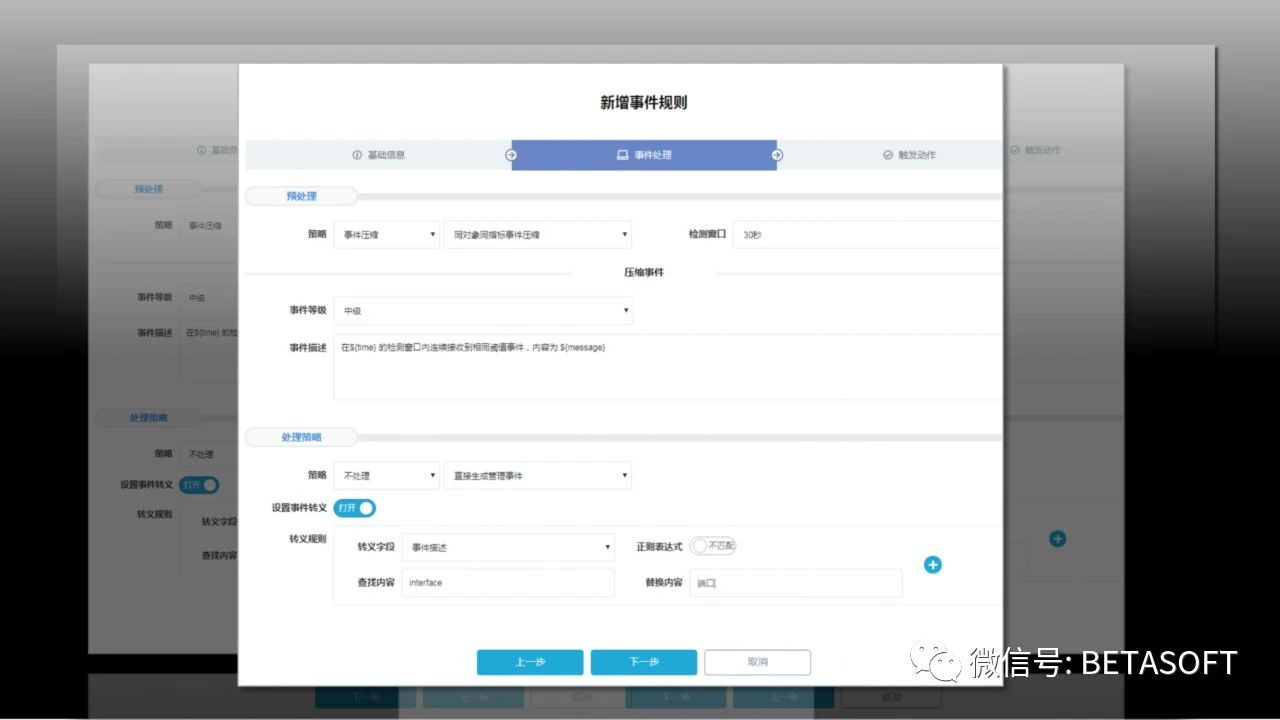Image resolution: width=1280 pixels, height=720 pixels.
Task: Click the WeChat logo in the BETASOFT watermark
Action: (x=934, y=660)
